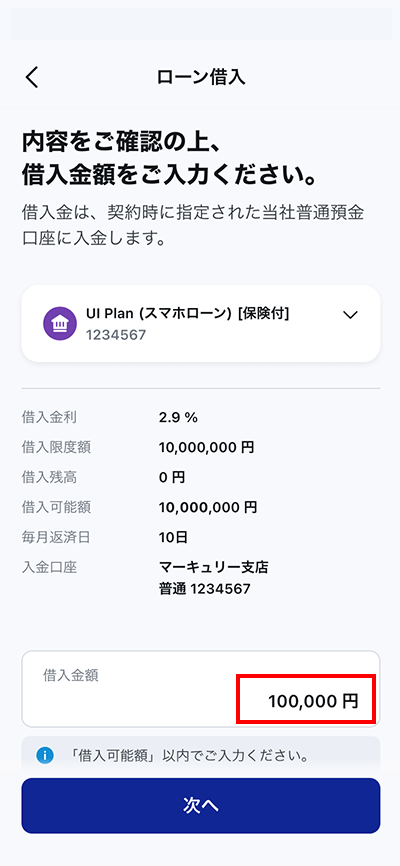
Task: Tap the blue info icon
Action: coord(45,755)
